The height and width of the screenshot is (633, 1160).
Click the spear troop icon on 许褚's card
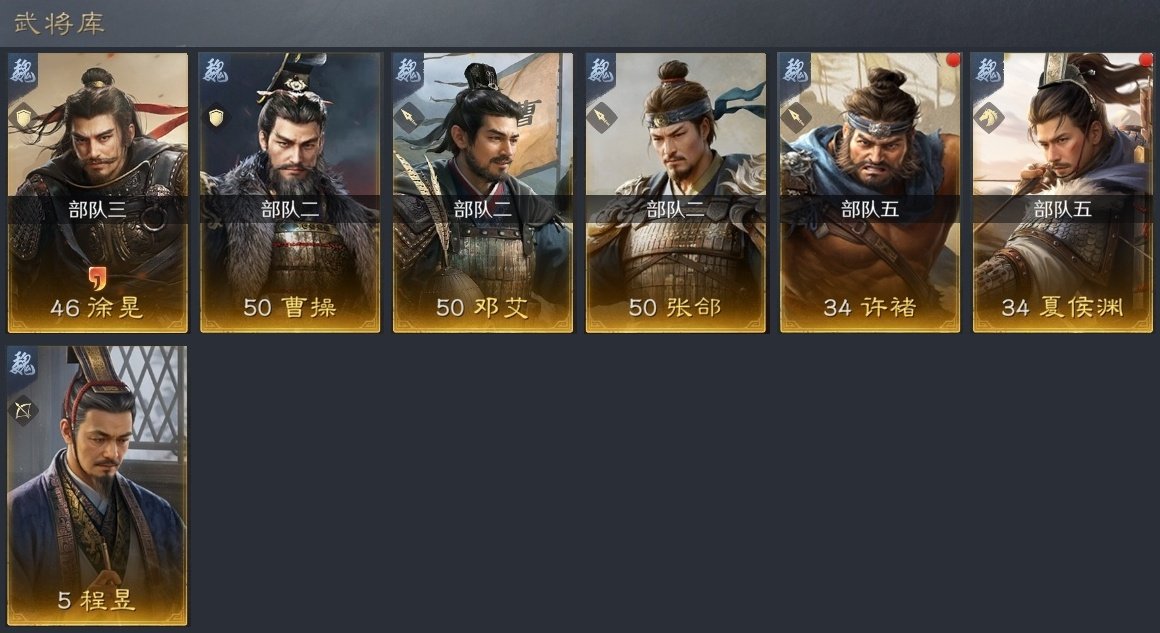point(795,118)
